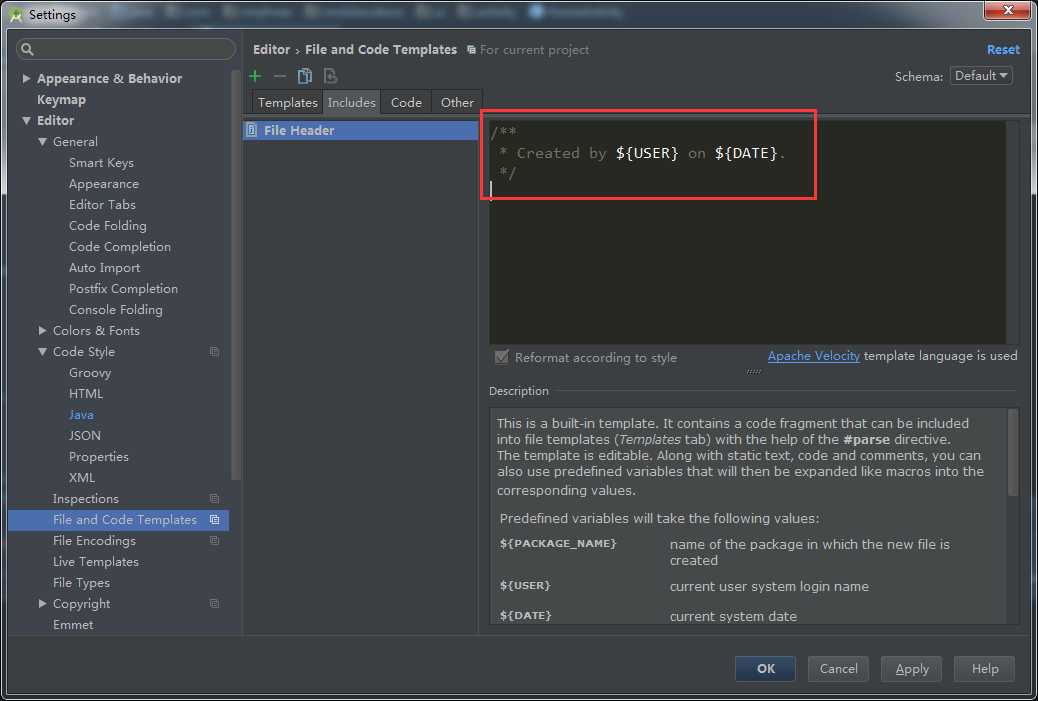1038x701 pixels.
Task: Click the OK button
Action: (x=765, y=669)
